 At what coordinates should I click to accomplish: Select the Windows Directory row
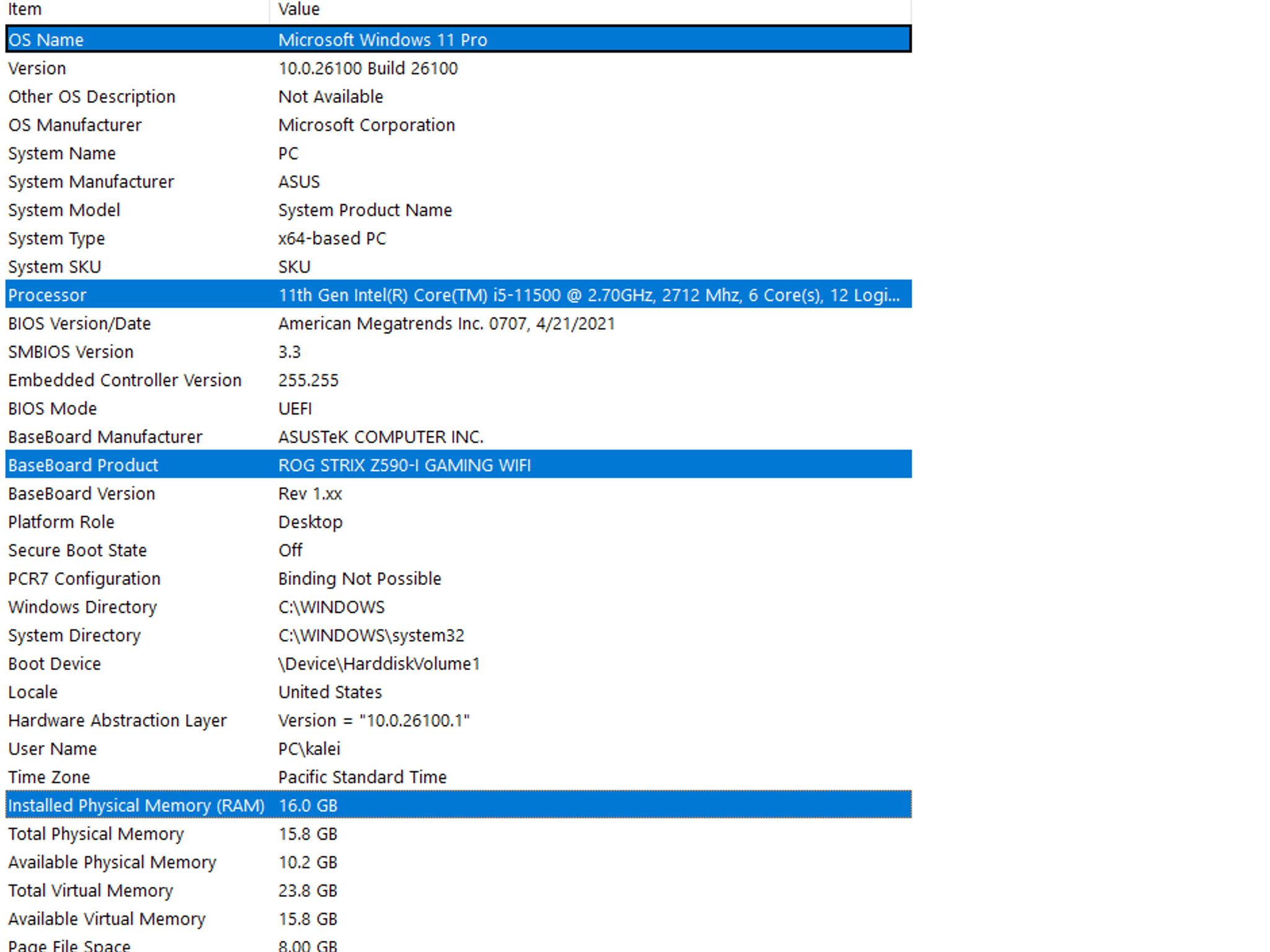pyautogui.click(x=248, y=607)
